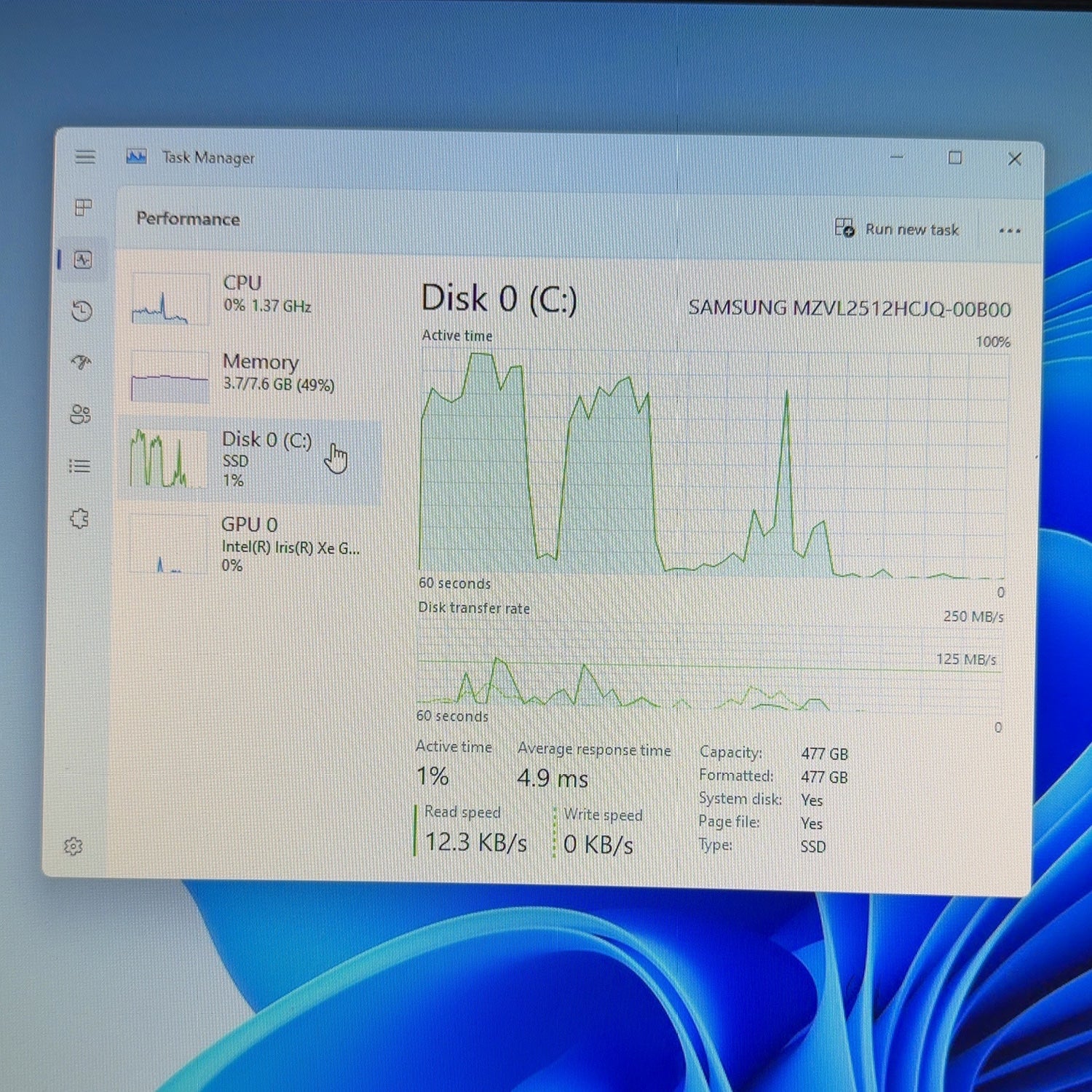Image resolution: width=1092 pixels, height=1092 pixels.
Task: Open the hamburger navigation menu
Action: pos(85,157)
